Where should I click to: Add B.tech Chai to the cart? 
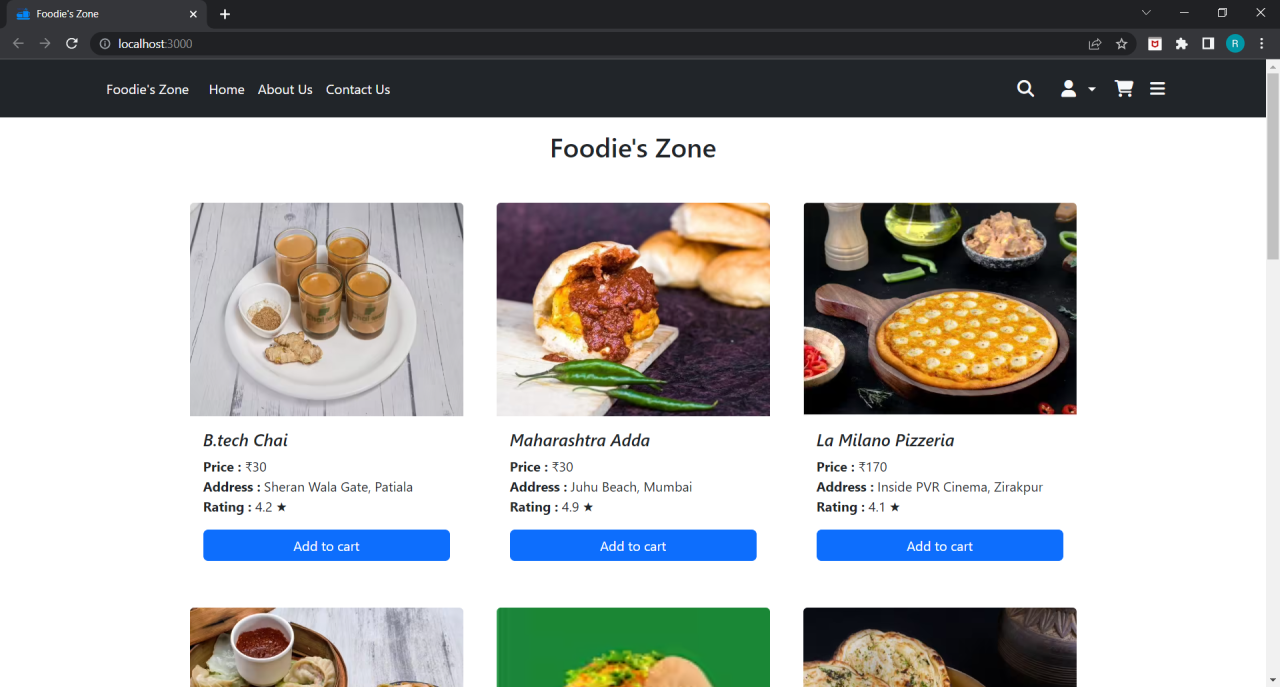[326, 545]
